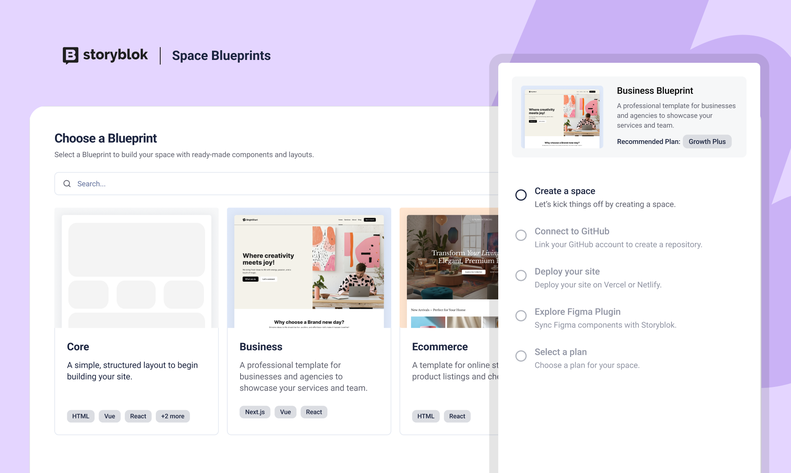This screenshot has height=473, width=791.
Task: Click the Vue tag on Core card
Action: (109, 416)
